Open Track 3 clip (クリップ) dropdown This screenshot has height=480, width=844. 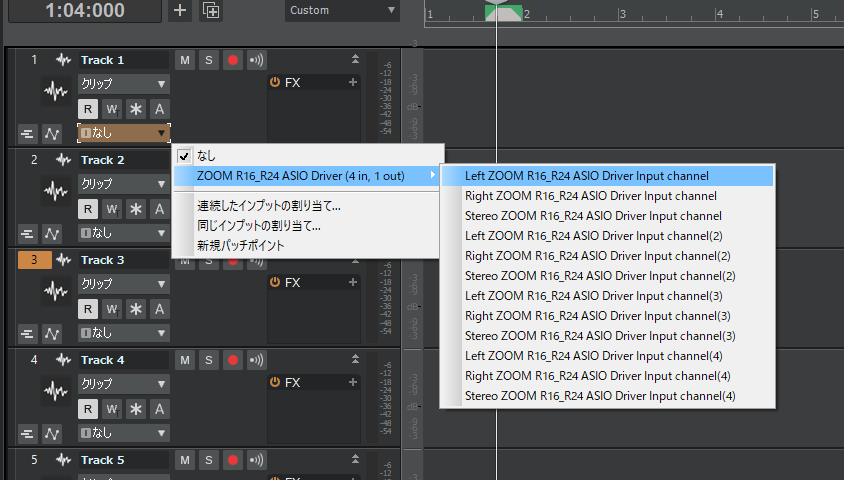tap(124, 284)
